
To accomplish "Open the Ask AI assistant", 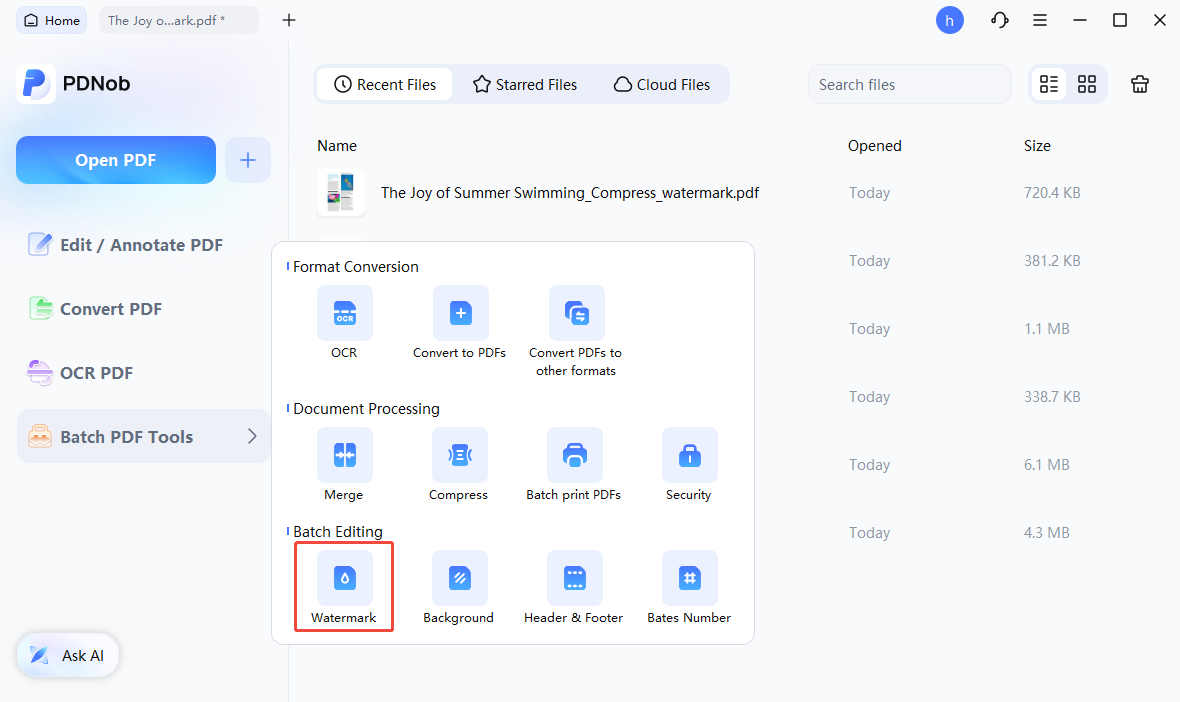I will tap(68, 656).
